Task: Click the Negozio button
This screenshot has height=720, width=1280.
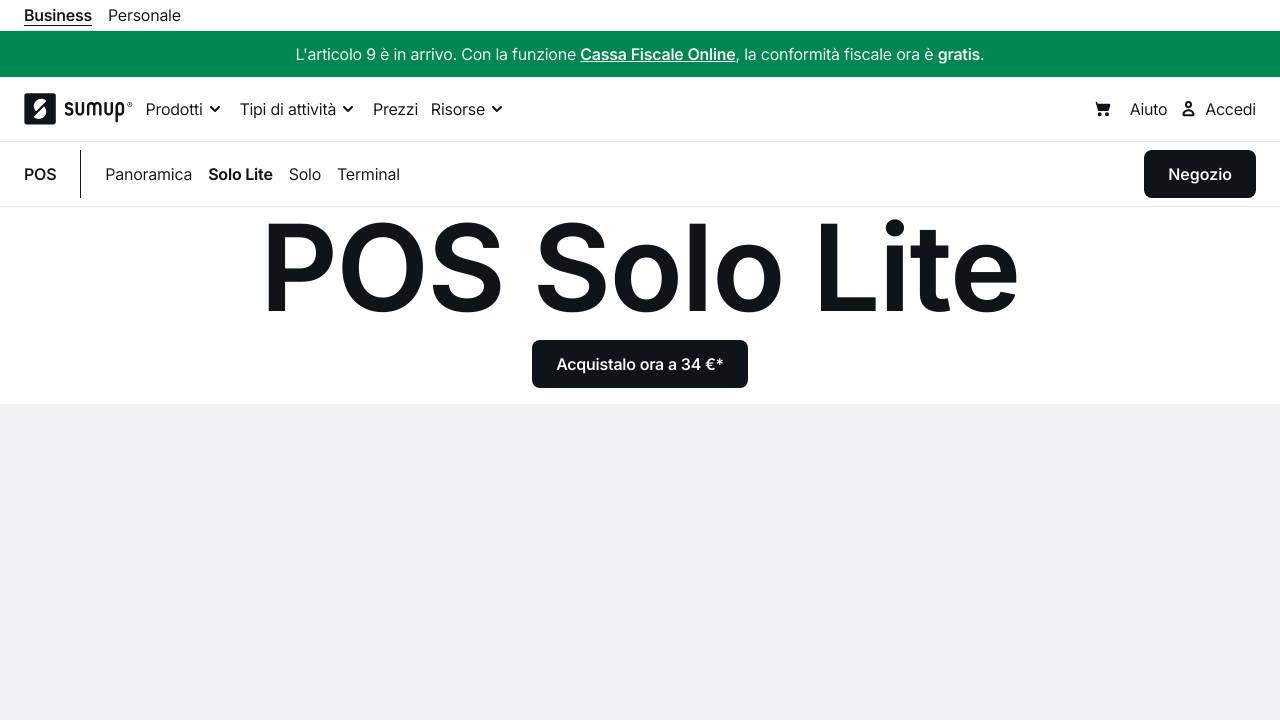Action: (1199, 174)
